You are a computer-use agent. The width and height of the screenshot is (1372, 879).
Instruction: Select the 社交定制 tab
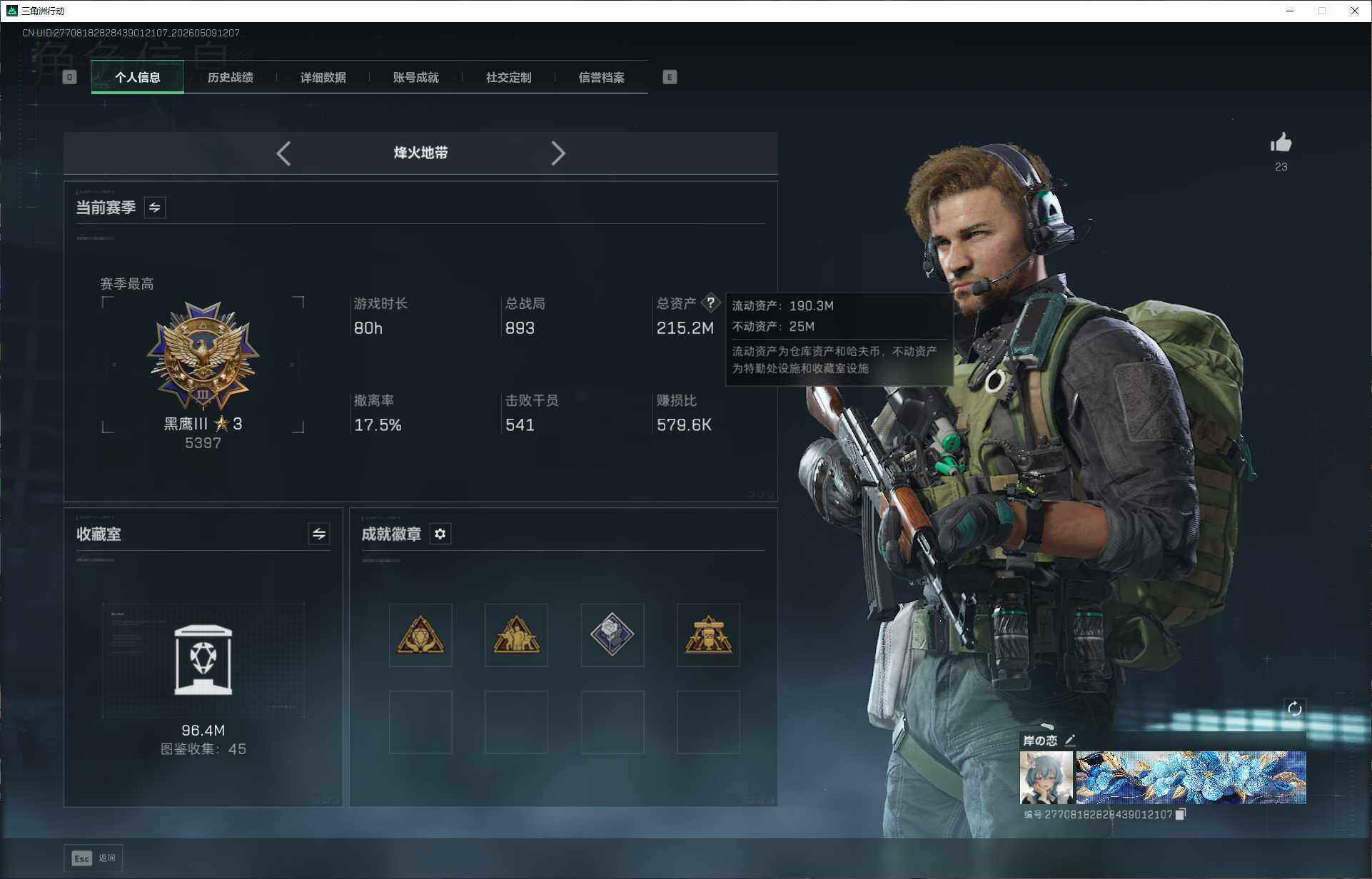coord(509,77)
